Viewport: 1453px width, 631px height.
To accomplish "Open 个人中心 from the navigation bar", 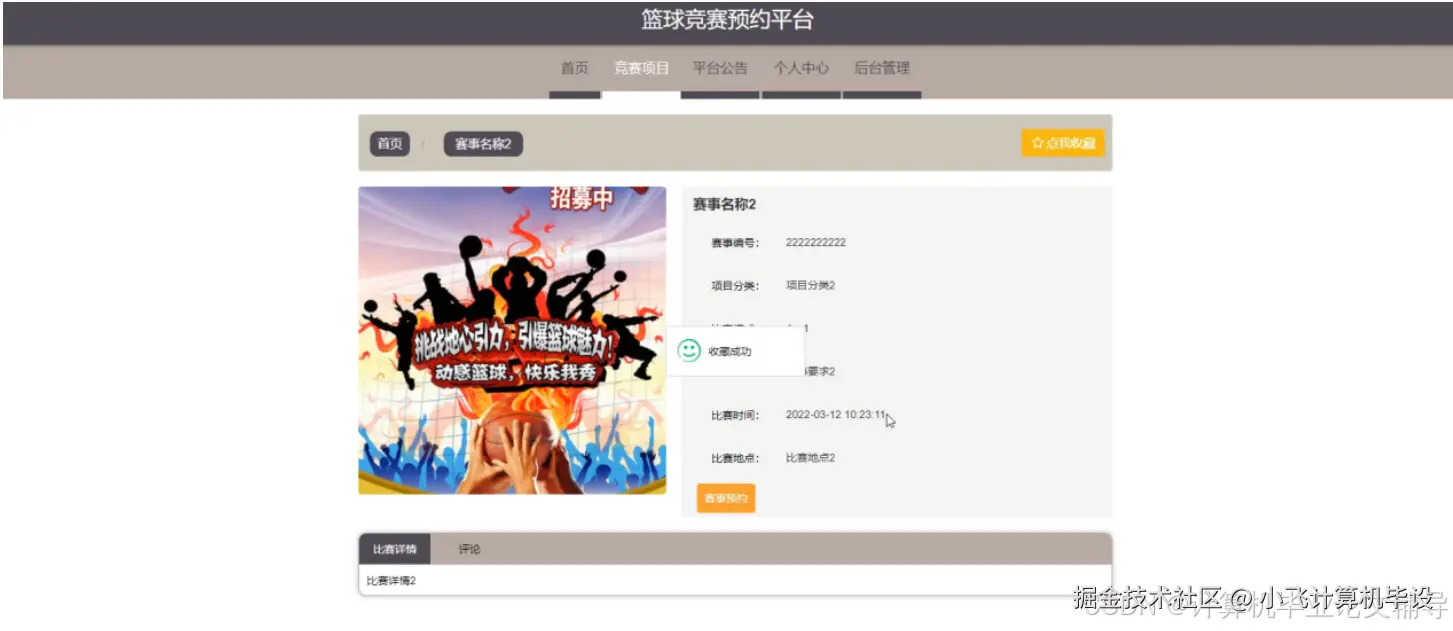I will (x=801, y=68).
